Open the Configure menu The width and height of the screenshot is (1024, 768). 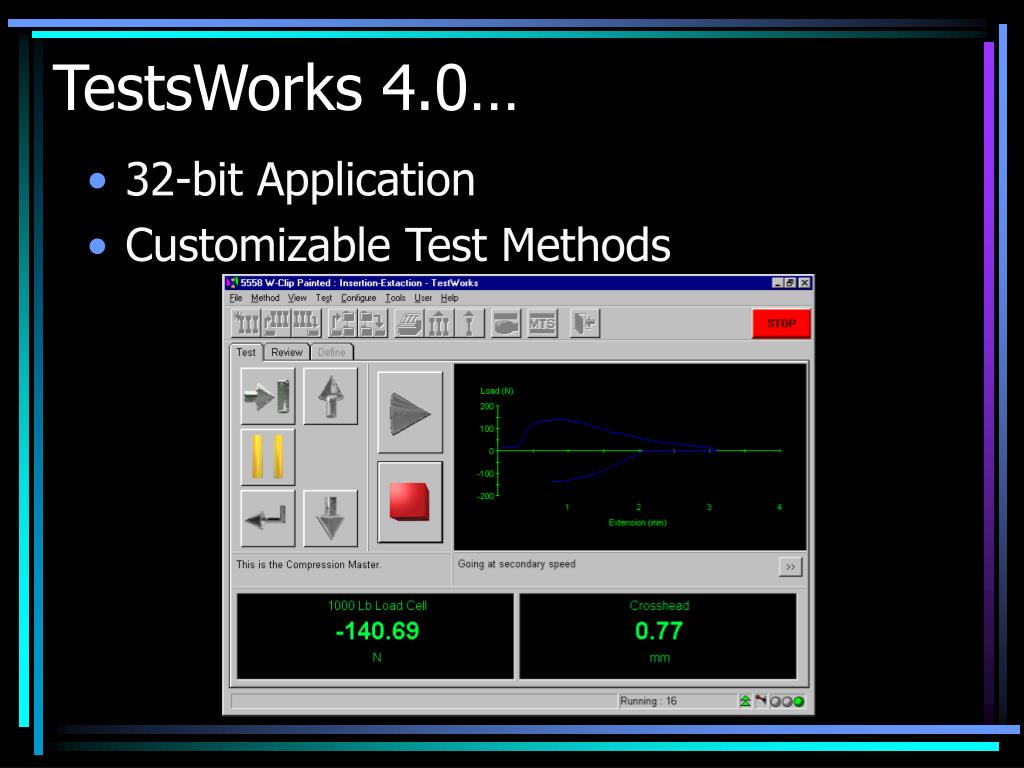pyautogui.click(x=359, y=298)
